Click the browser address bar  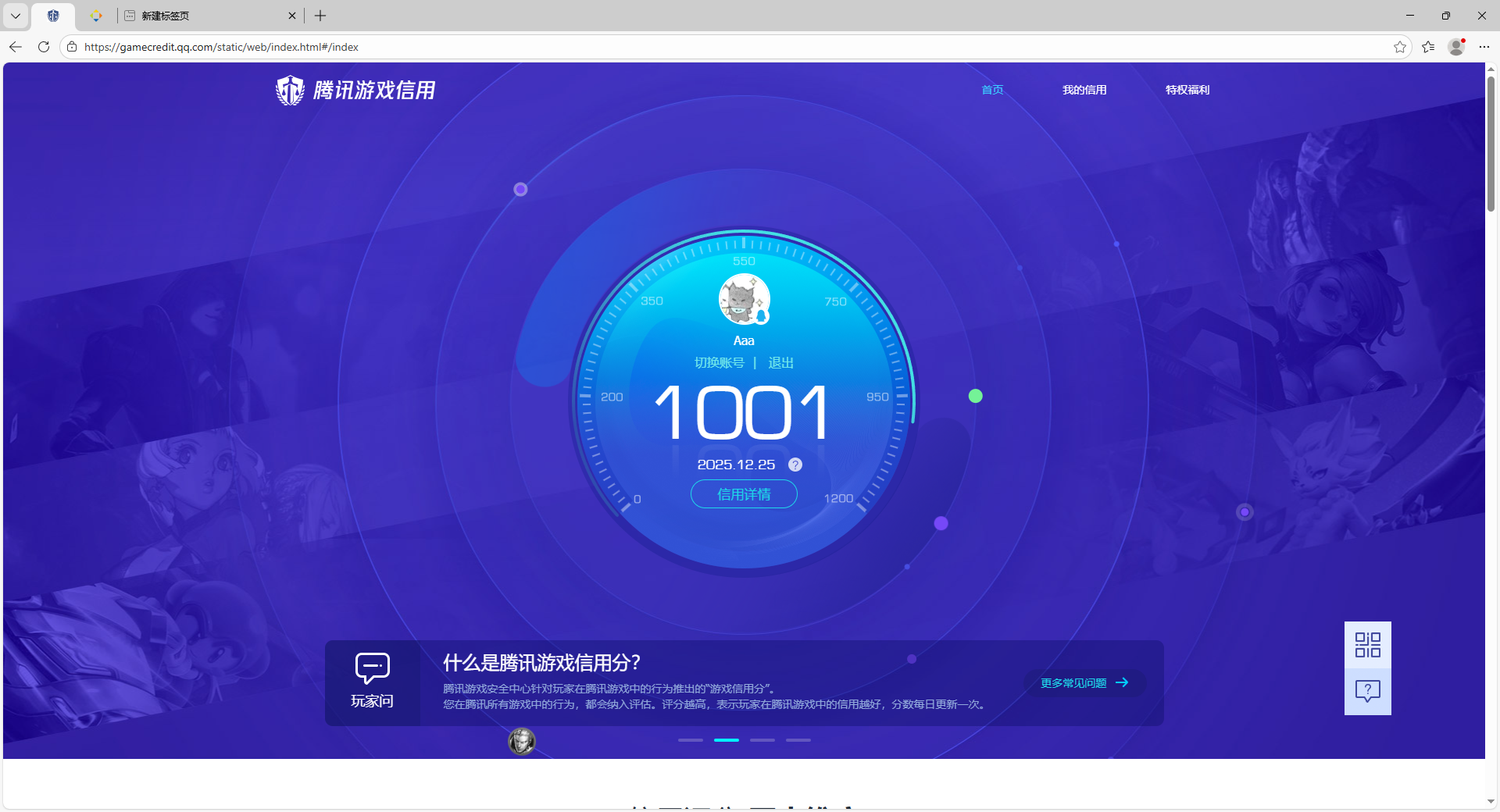pos(469,47)
